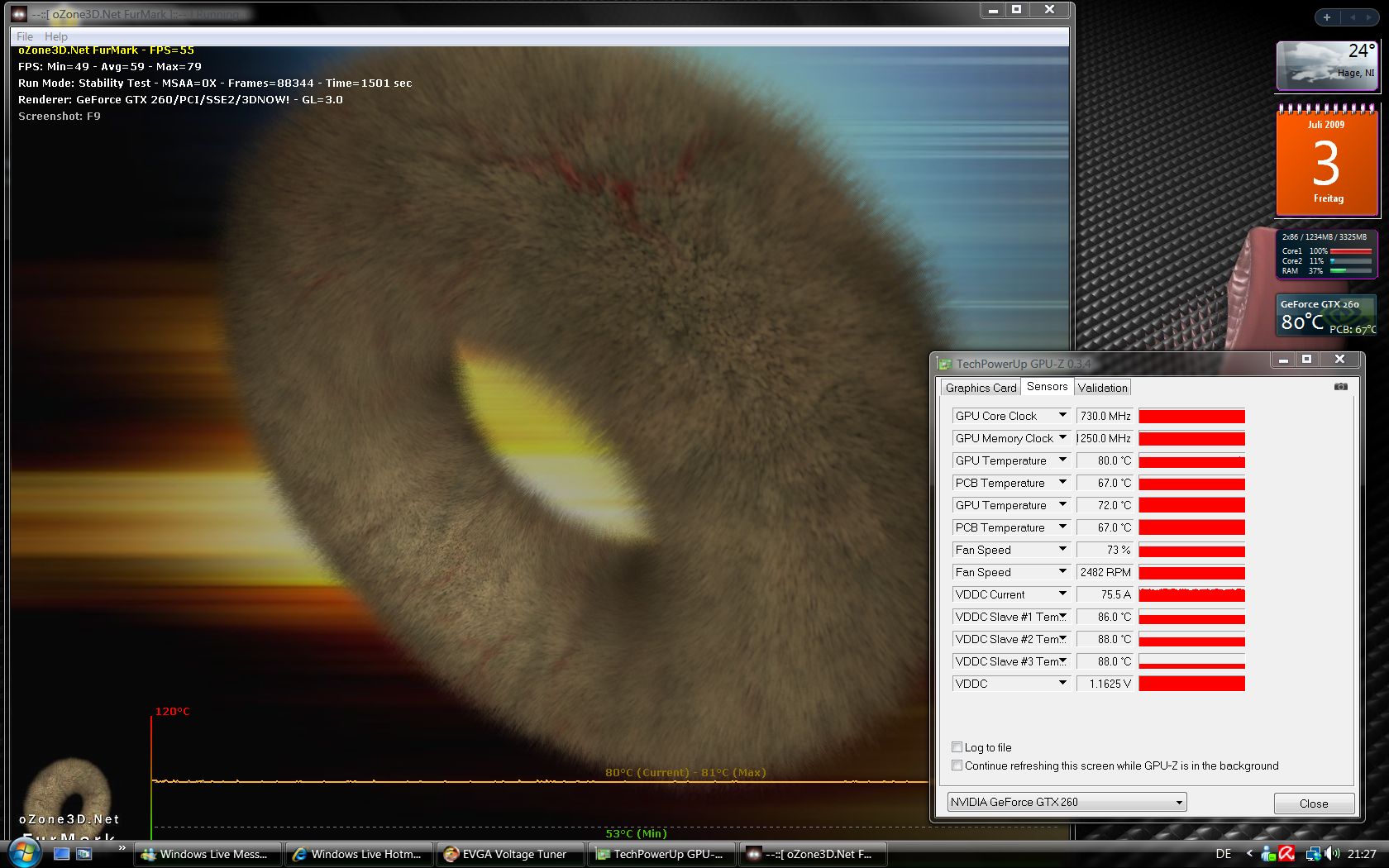Click the GPU Core Clock red graph

click(1191, 416)
